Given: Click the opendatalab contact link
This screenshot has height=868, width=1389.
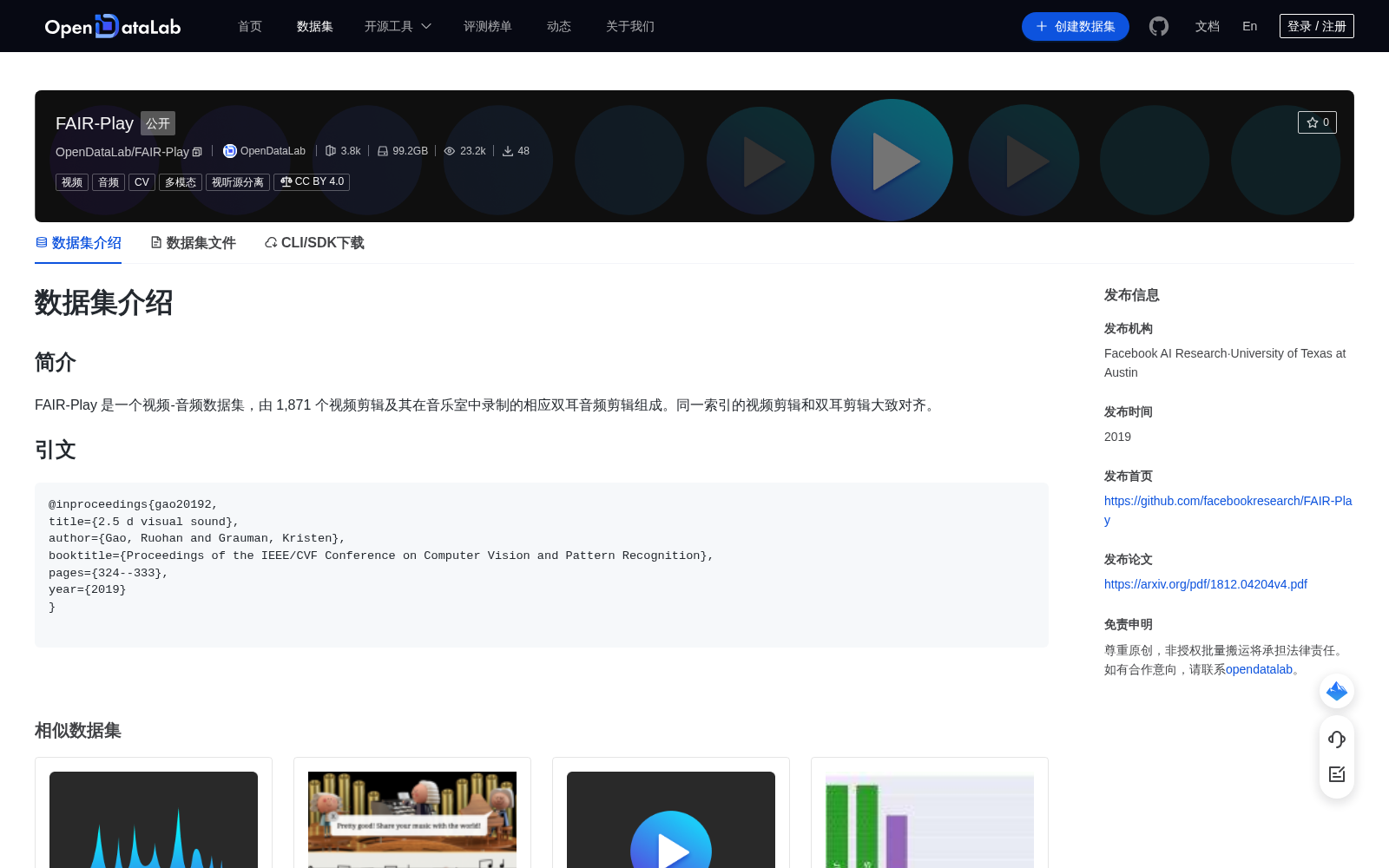Looking at the screenshot, I should (x=1259, y=669).
